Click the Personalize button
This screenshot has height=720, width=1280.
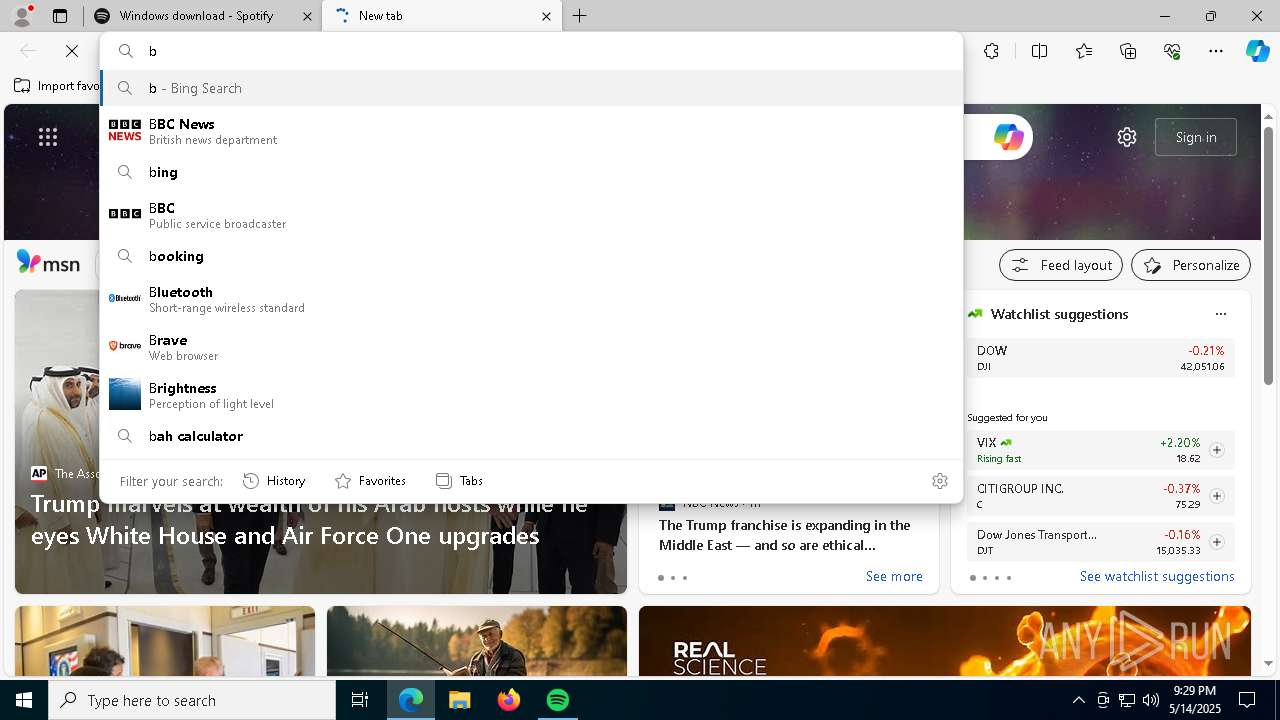click(1191, 265)
